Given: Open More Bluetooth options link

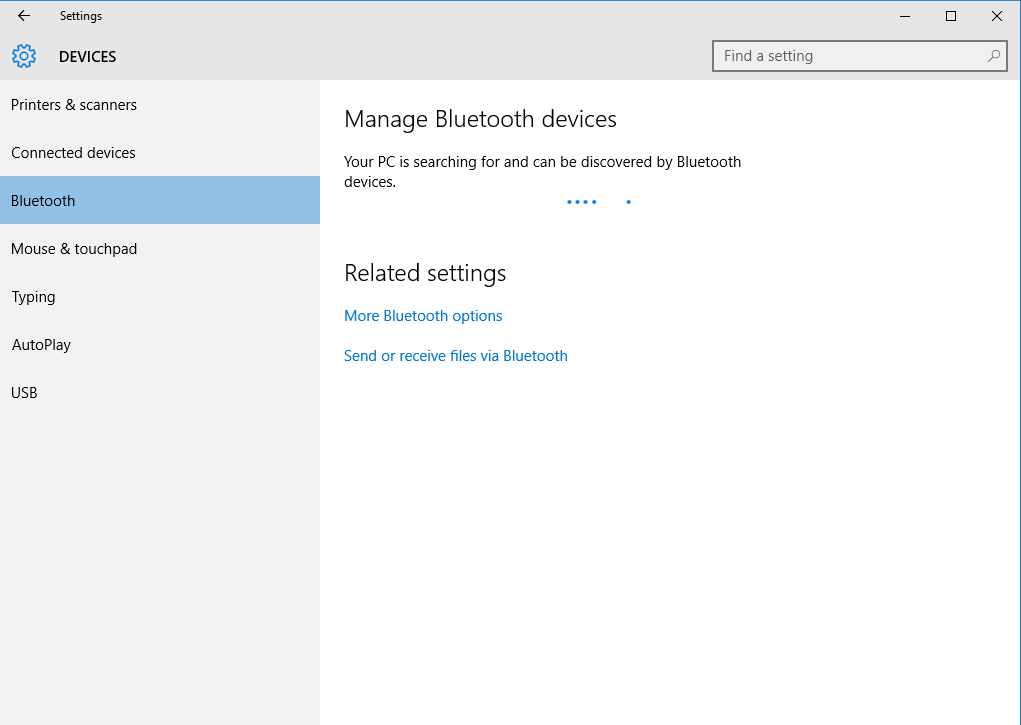Looking at the screenshot, I should coord(423,316).
